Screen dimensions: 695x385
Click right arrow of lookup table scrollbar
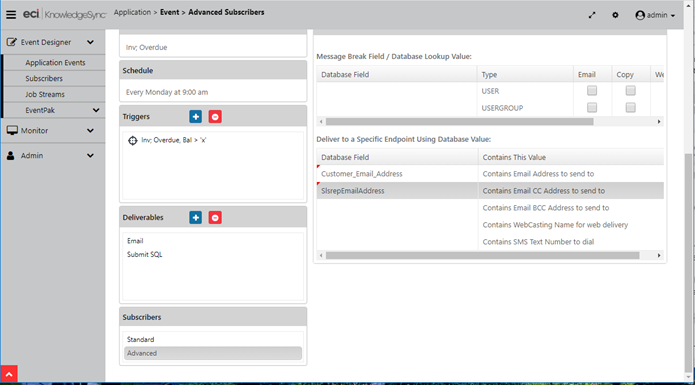pyautogui.click(x=659, y=121)
